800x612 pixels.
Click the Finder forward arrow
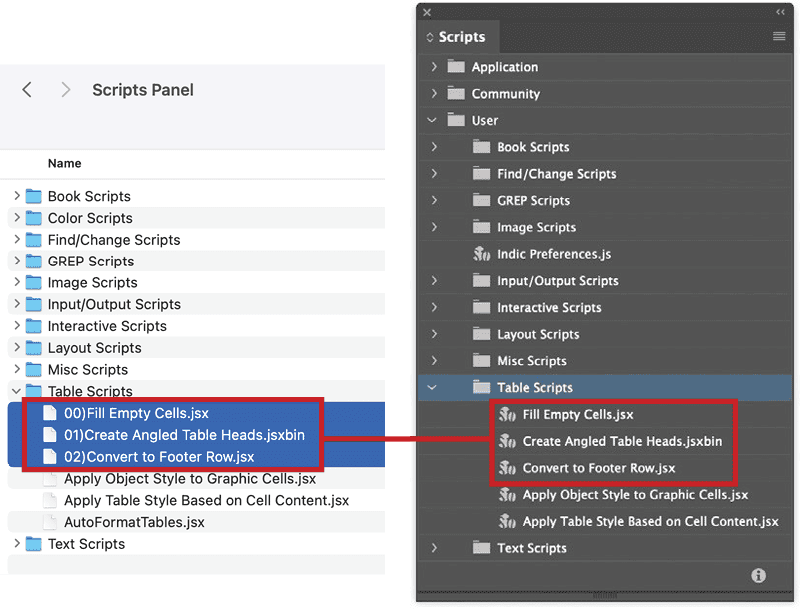tap(65, 90)
